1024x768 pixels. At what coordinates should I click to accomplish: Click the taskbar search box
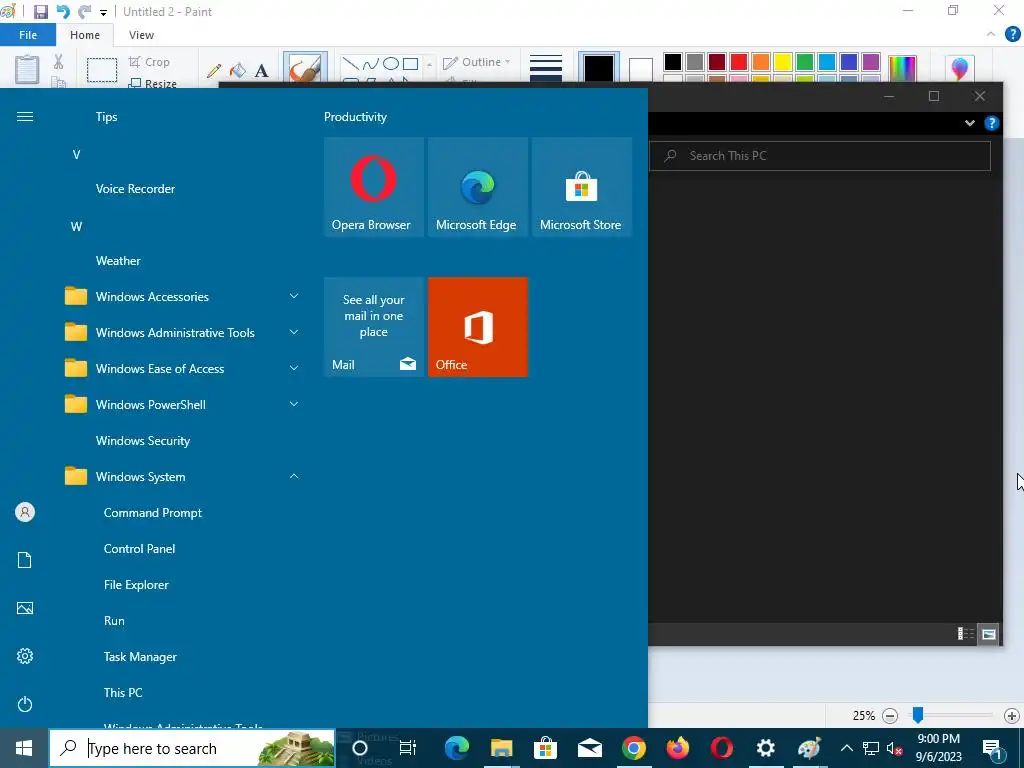point(192,748)
